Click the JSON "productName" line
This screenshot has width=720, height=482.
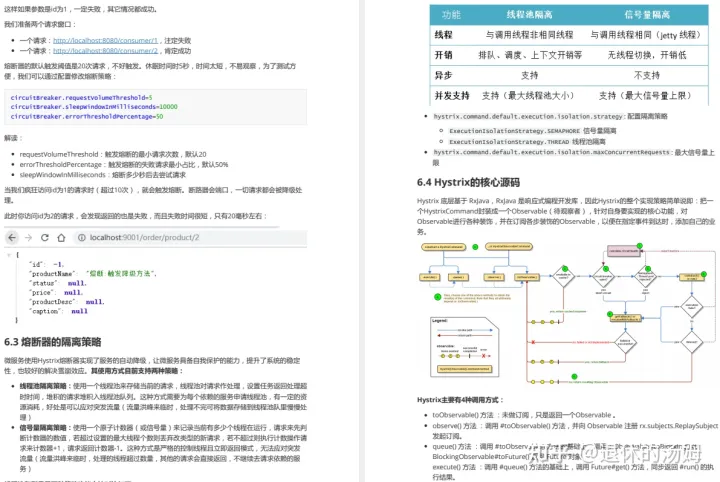[x=93, y=274]
